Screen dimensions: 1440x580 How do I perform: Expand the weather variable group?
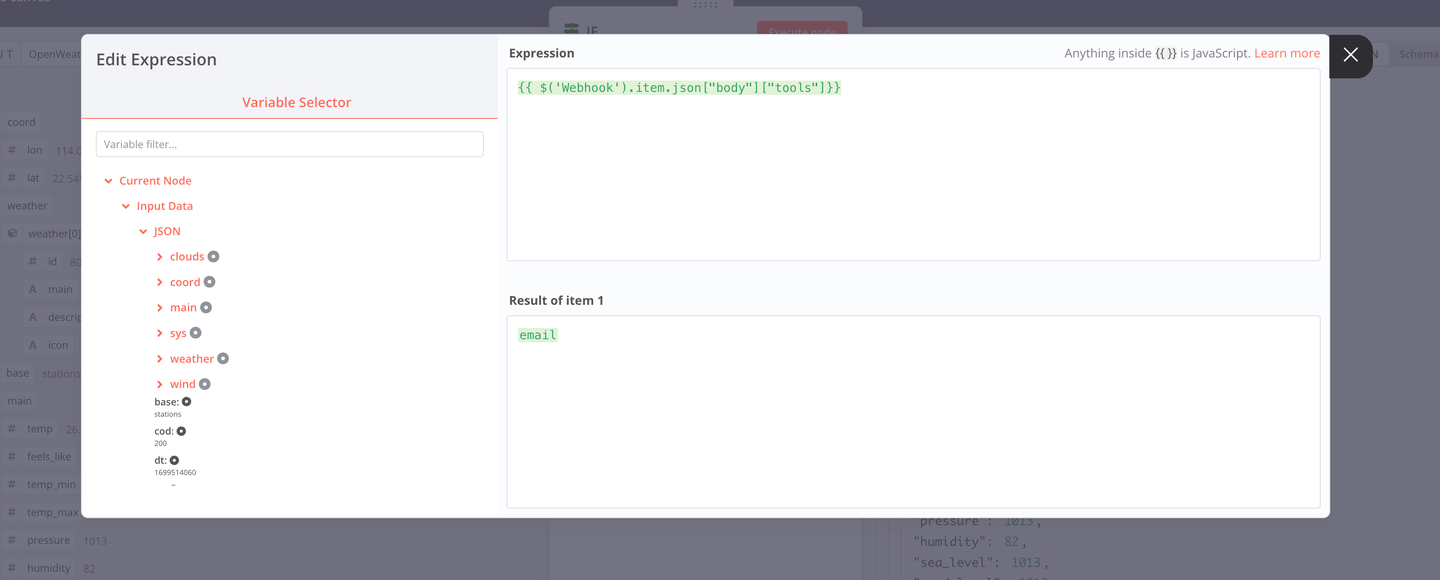(x=160, y=359)
